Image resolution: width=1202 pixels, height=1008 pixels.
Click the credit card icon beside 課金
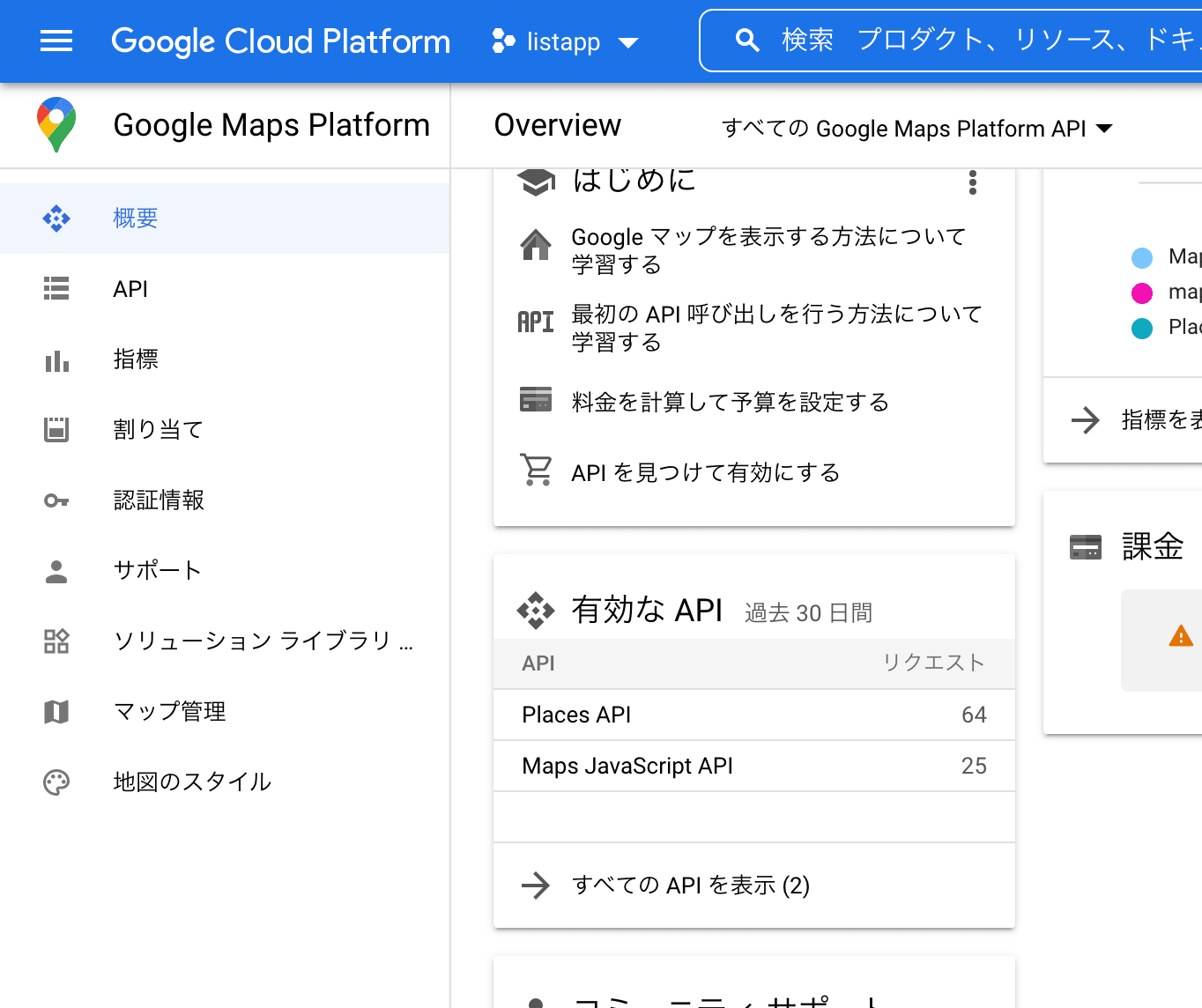(x=1086, y=547)
